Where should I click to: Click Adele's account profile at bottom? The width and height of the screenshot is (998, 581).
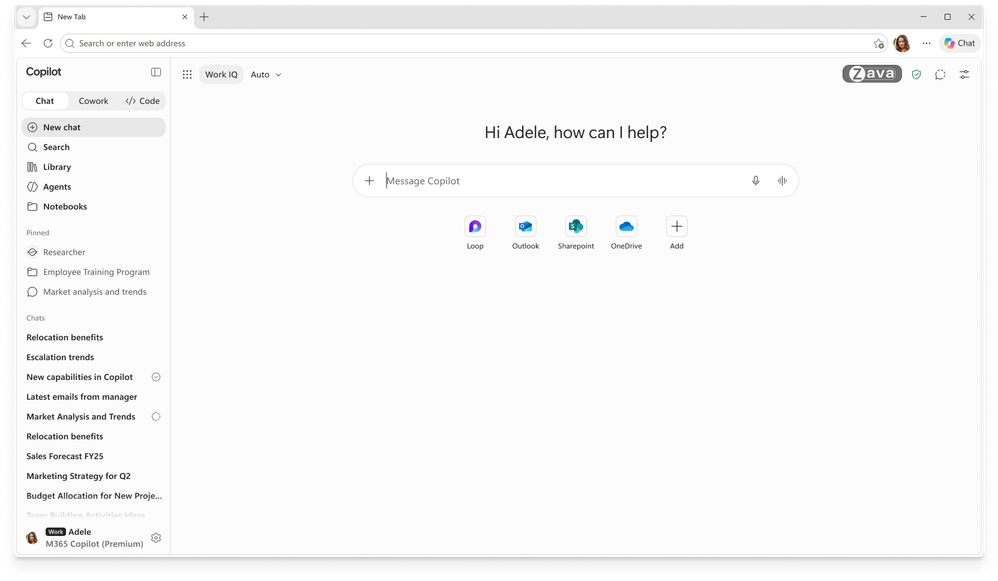click(x=84, y=538)
